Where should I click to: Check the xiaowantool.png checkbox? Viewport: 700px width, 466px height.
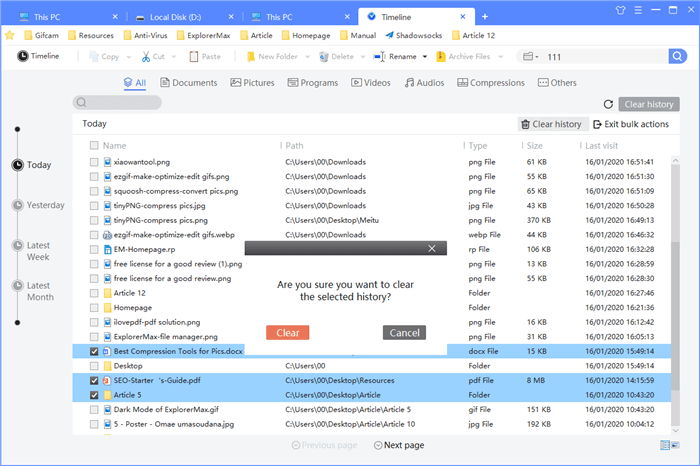click(x=94, y=162)
